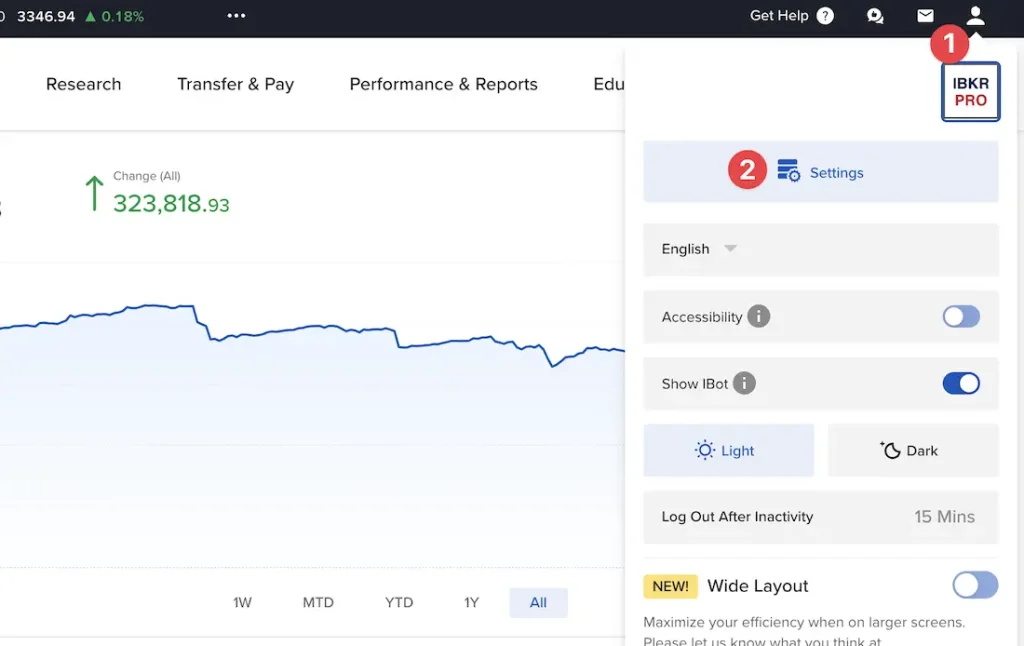Open the chat conversation icon
The image size is (1024, 646).
click(x=875, y=16)
